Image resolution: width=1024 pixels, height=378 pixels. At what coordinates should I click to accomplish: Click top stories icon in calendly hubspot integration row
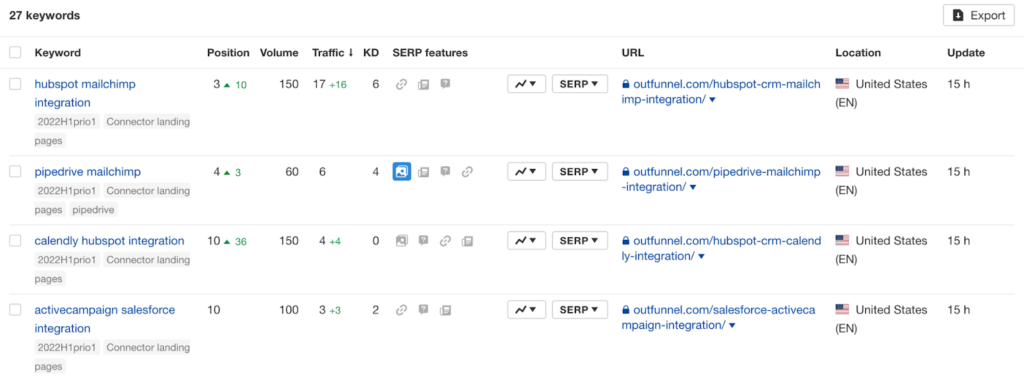[x=467, y=241]
